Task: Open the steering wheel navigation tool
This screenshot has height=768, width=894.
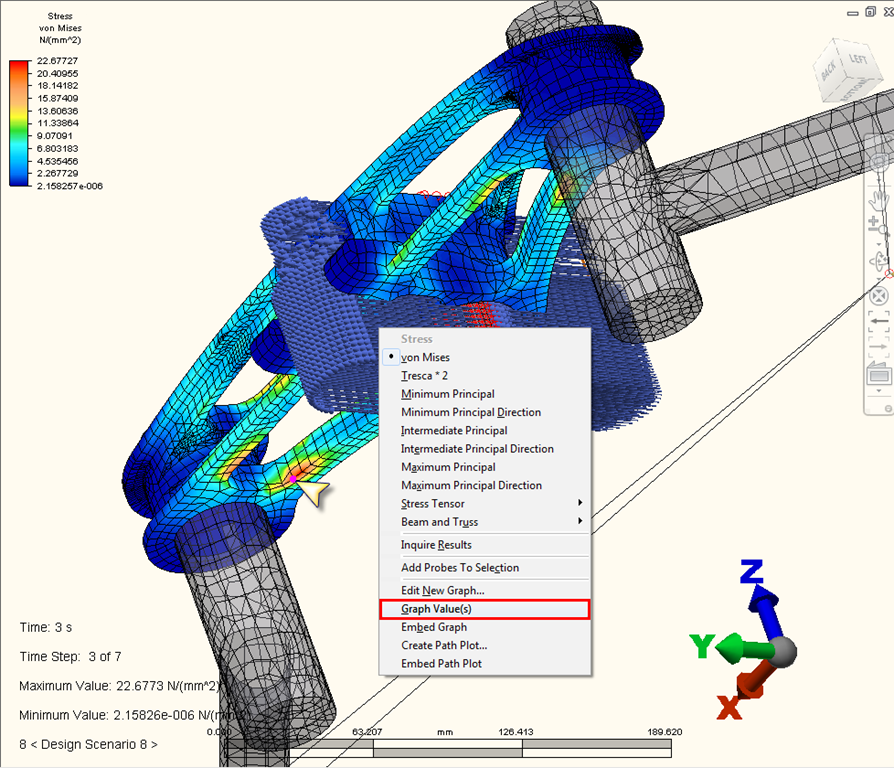Action: tap(881, 163)
